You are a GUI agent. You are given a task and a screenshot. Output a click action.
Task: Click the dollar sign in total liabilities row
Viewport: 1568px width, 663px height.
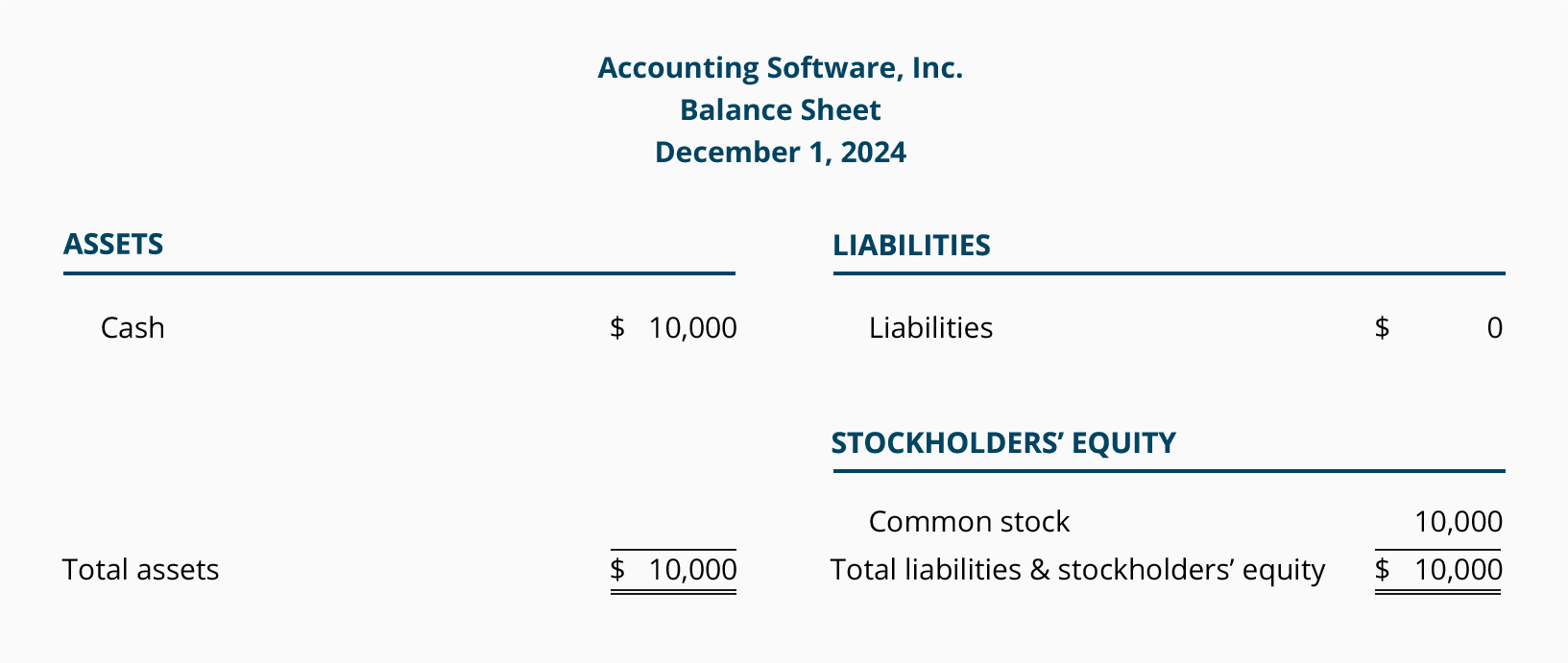coord(1382,570)
